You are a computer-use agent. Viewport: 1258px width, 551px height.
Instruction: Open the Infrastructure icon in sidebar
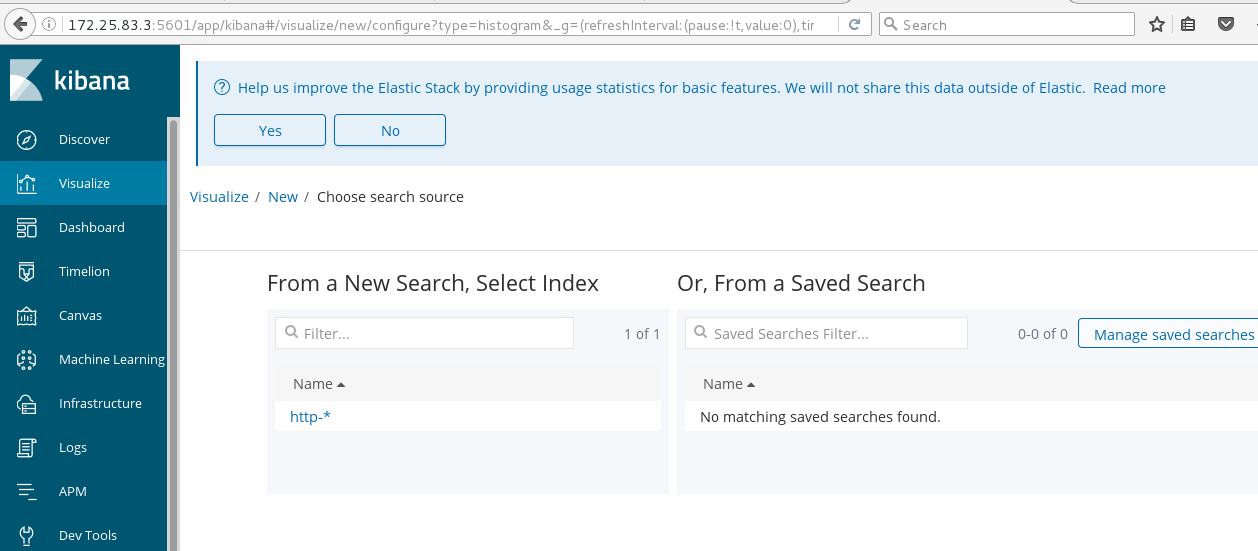pyautogui.click(x=27, y=403)
